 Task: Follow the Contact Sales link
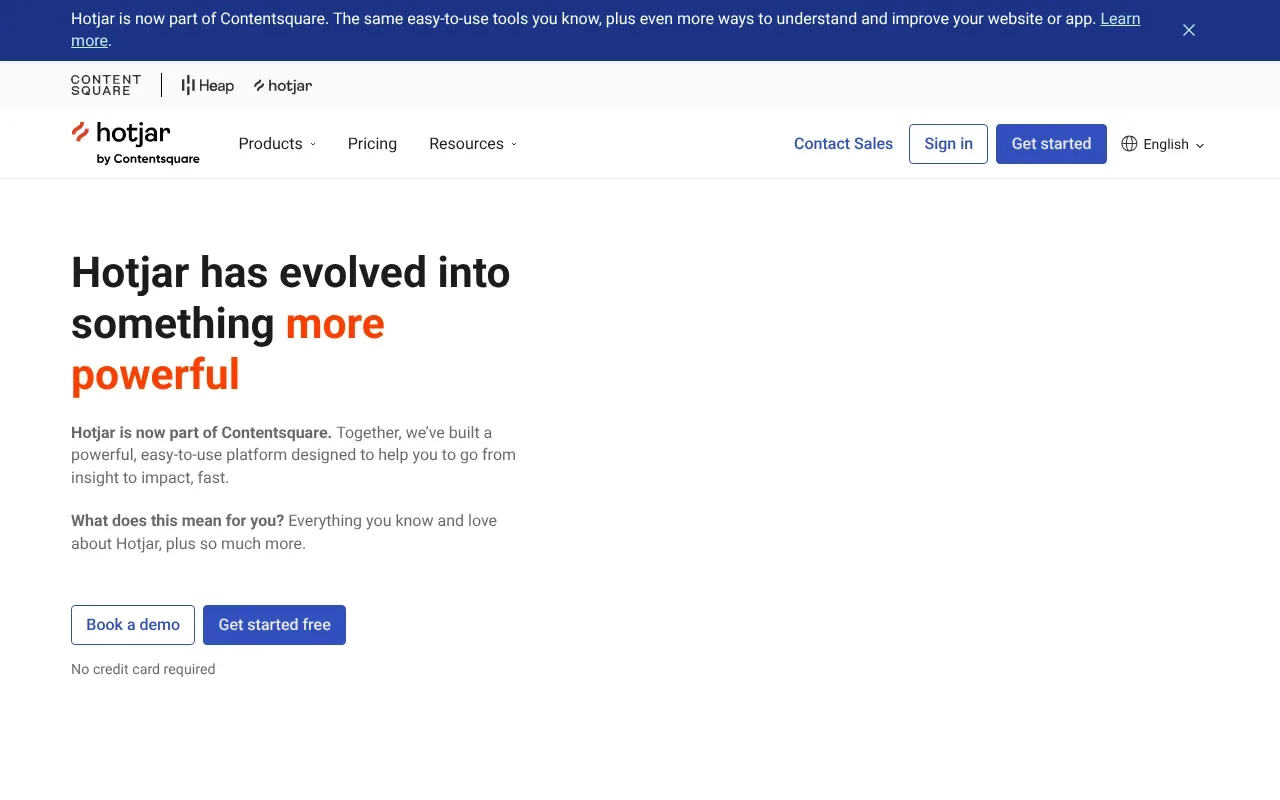coord(843,144)
